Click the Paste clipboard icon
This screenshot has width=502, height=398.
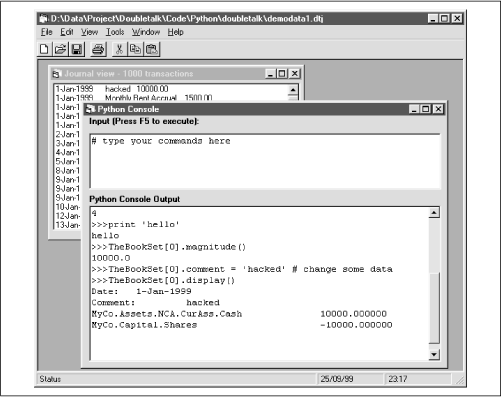pyautogui.click(x=152, y=49)
